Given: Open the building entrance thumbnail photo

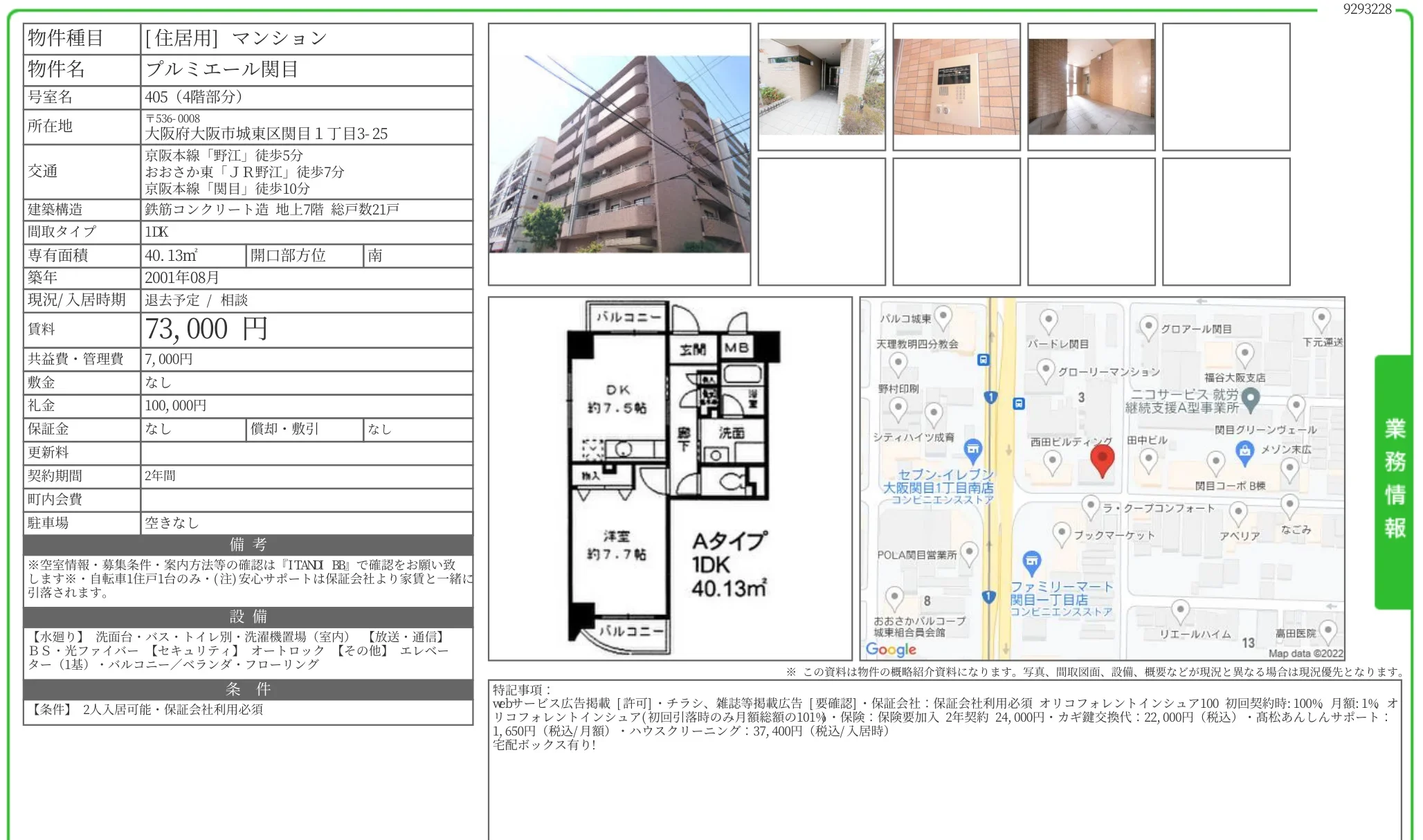Looking at the screenshot, I should pos(822,86).
